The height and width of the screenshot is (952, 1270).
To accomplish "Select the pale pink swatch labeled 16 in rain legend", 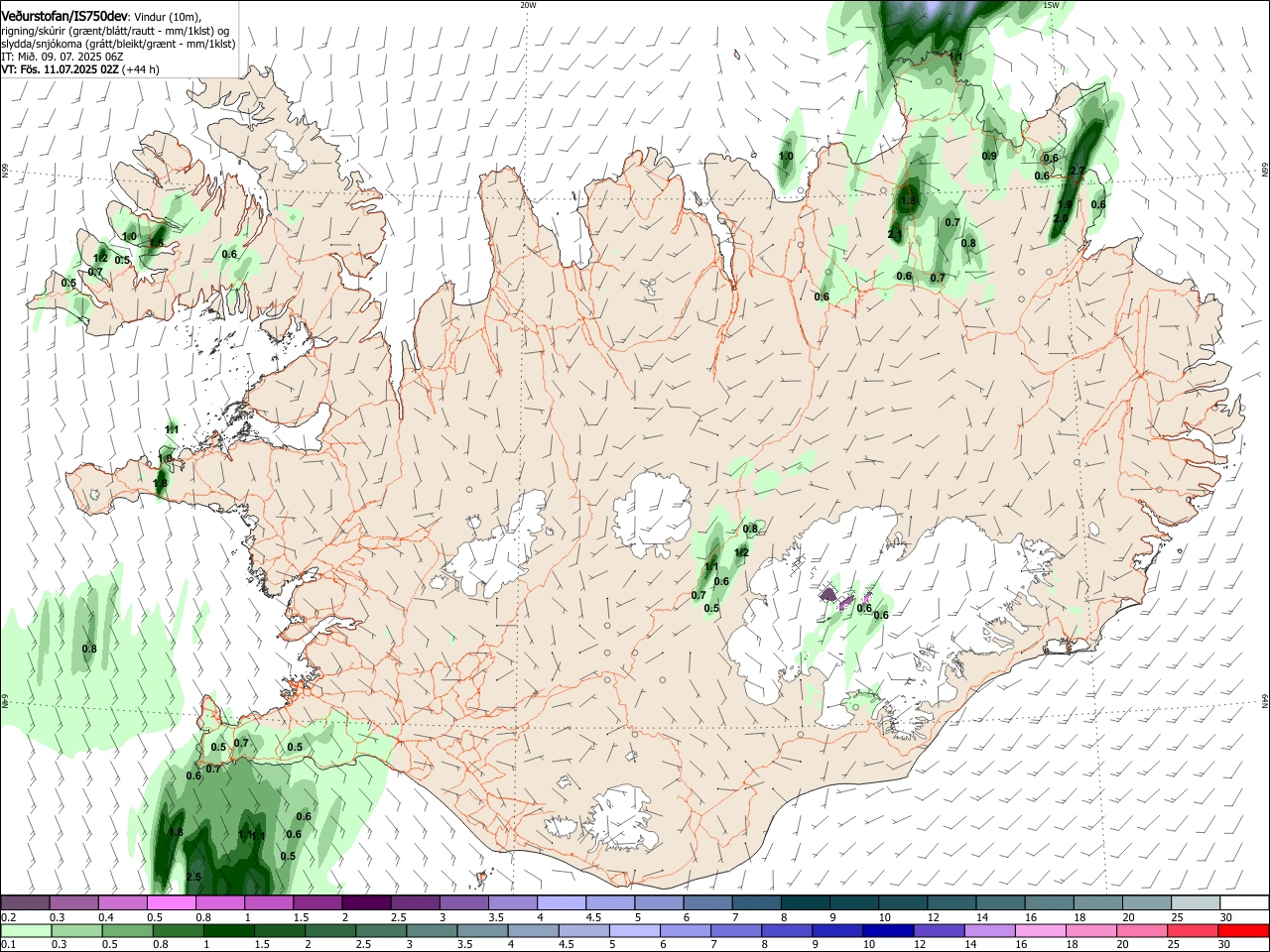I will click(x=1042, y=930).
